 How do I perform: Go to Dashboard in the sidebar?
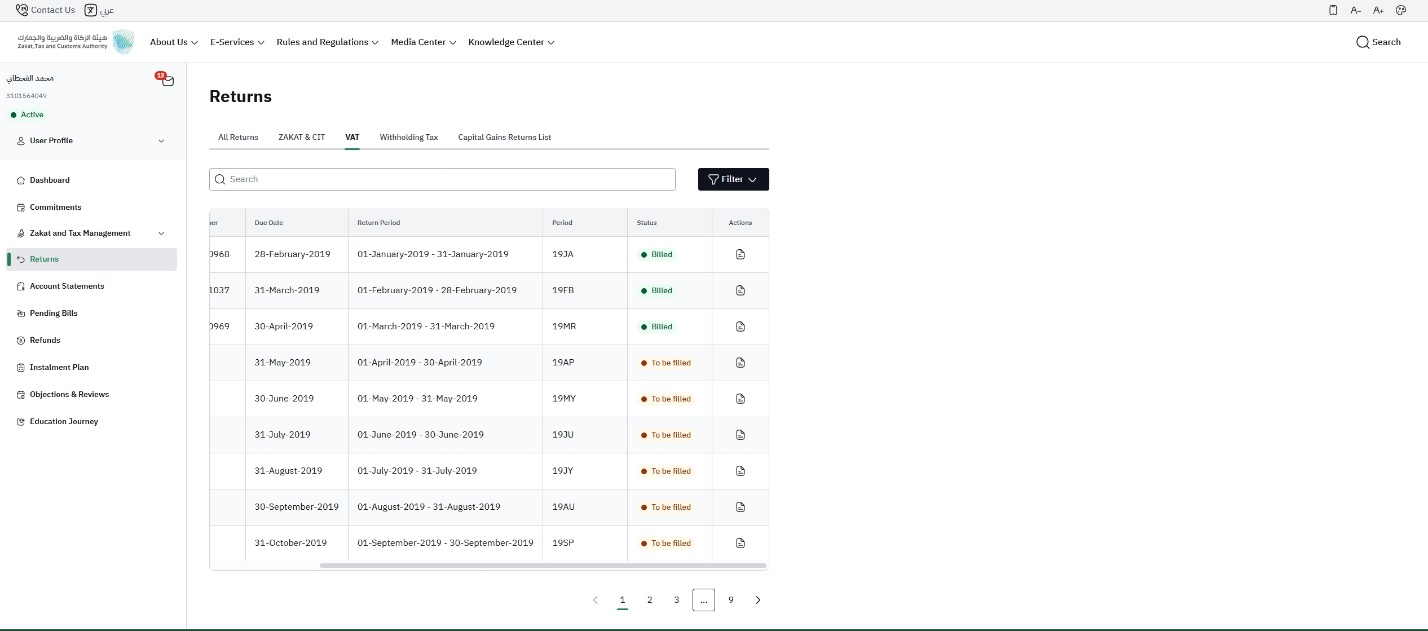(x=49, y=180)
